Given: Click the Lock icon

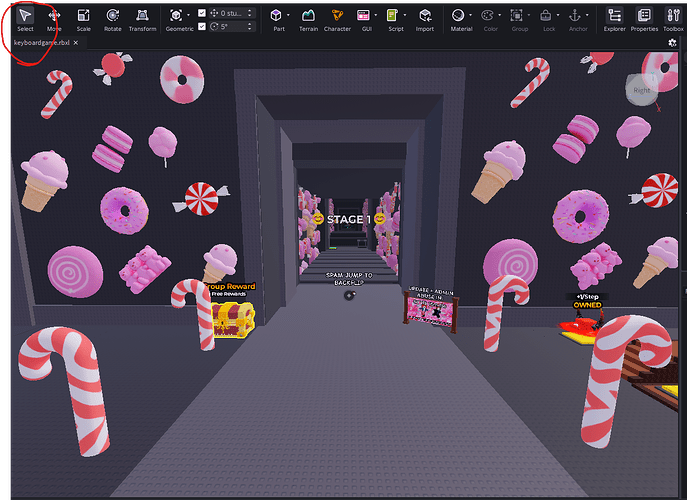Looking at the screenshot, I should [545, 15].
